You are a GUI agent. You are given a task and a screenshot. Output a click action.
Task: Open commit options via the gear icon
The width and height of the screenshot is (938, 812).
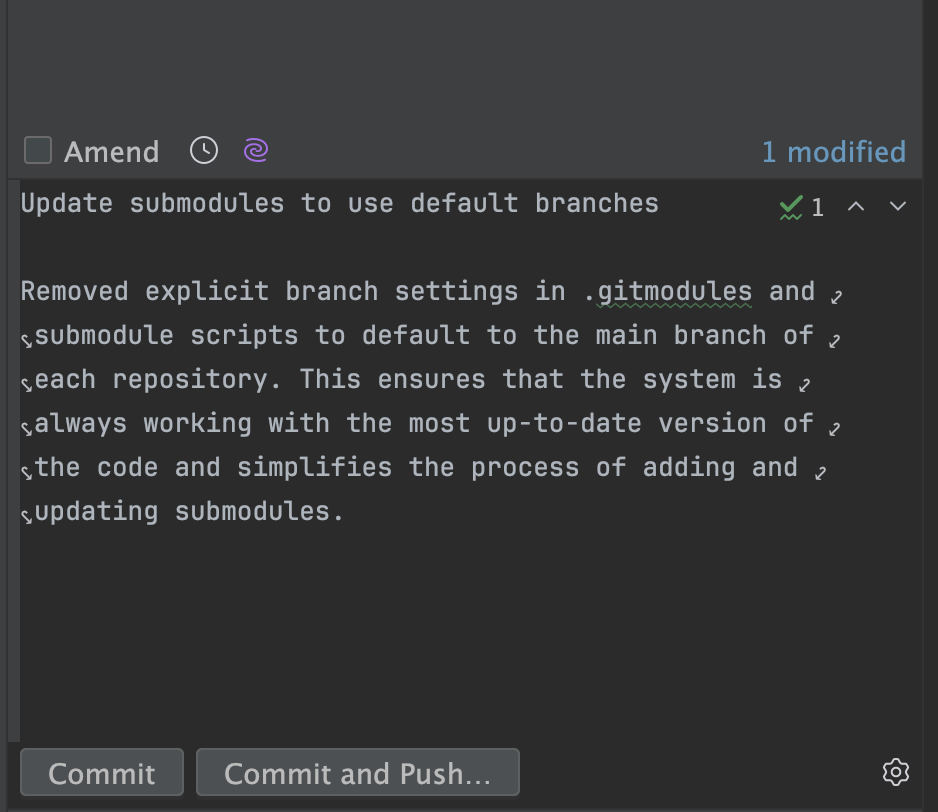pyautogui.click(x=895, y=772)
